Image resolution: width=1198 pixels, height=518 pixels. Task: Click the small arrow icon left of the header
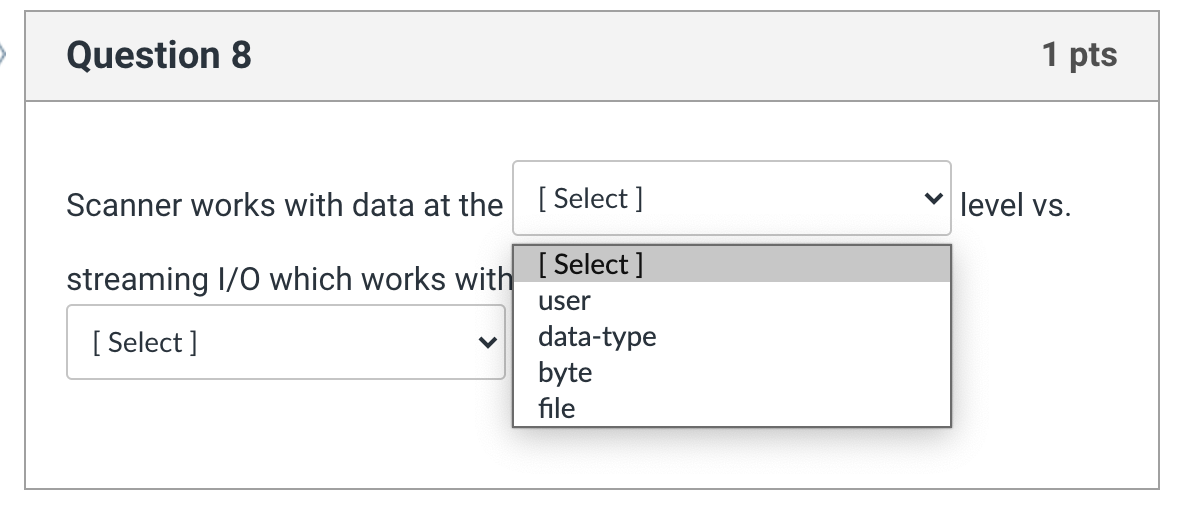pyautogui.click(x=5, y=53)
